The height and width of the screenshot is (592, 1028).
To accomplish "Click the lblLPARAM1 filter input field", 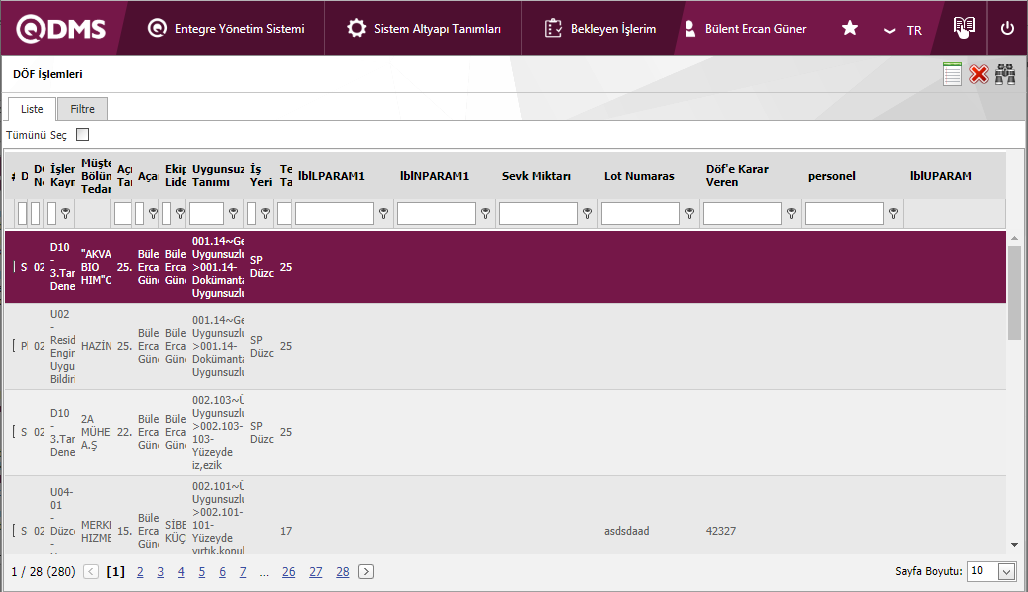I will point(334,213).
